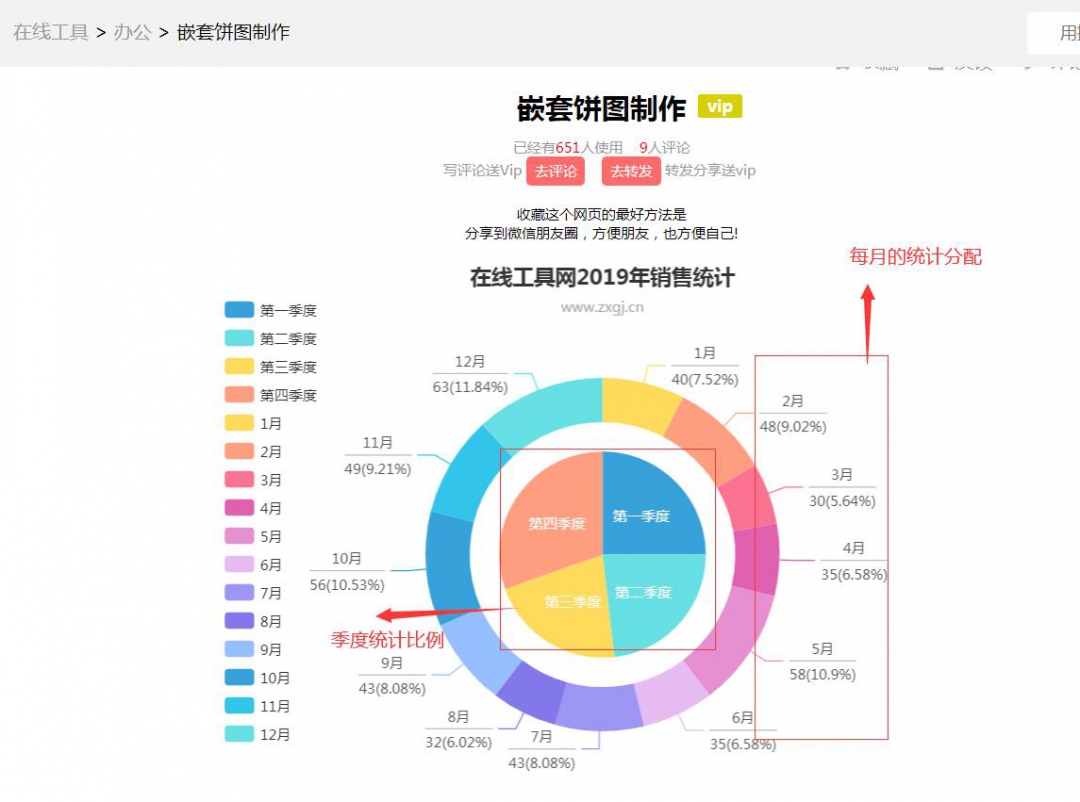The width and height of the screenshot is (1080, 802).
Task: Toggle the 第四季度 legend entry
Action: (270, 395)
